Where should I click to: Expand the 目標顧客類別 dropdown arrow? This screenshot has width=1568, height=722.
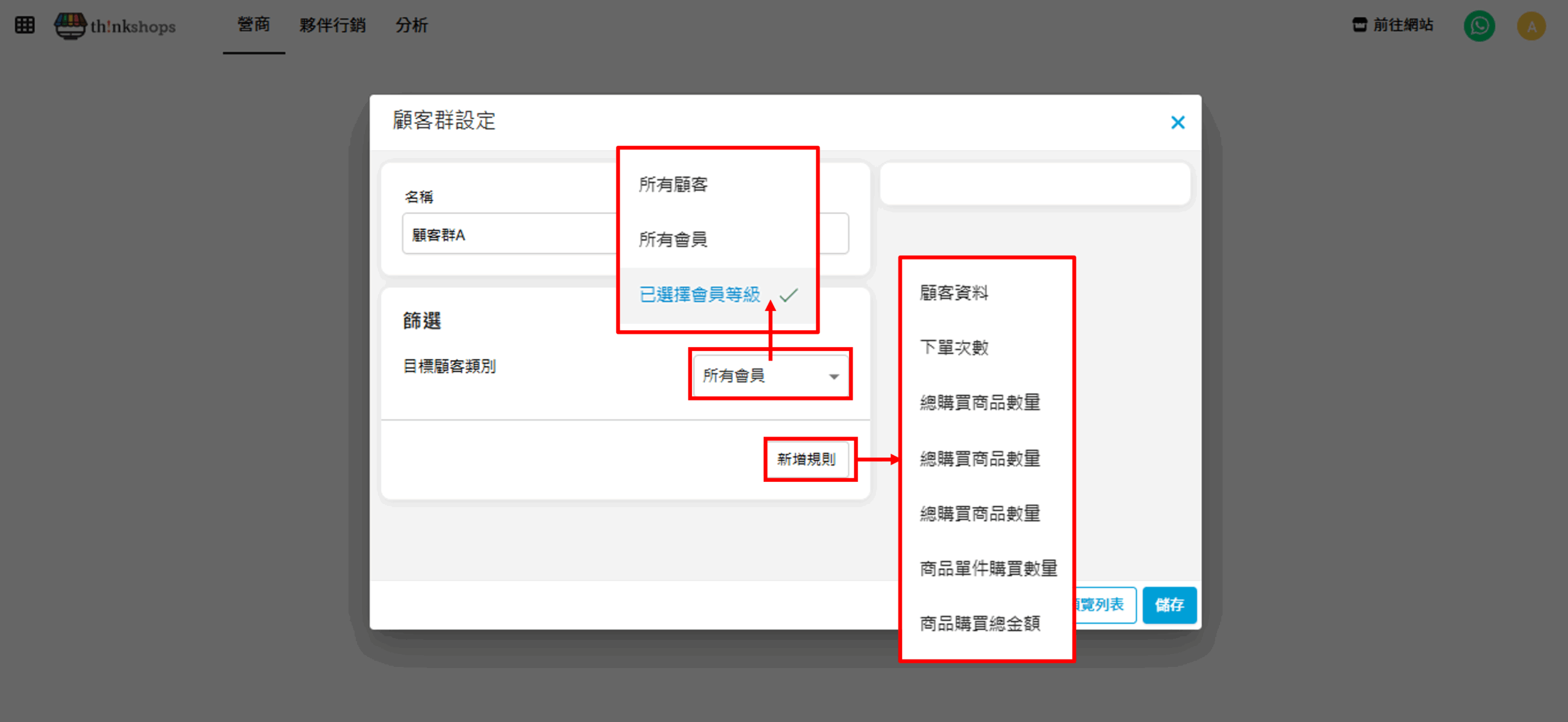click(834, 376)
